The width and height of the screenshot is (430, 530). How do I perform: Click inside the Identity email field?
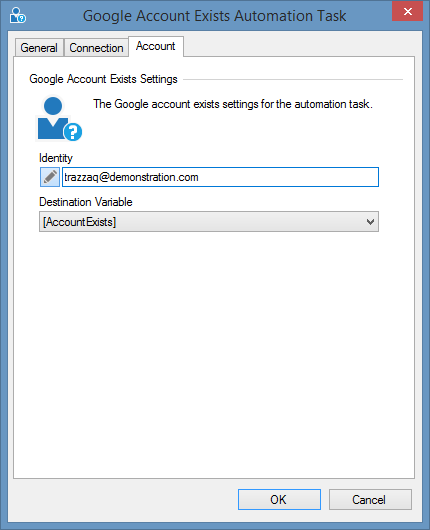(220, 177)
